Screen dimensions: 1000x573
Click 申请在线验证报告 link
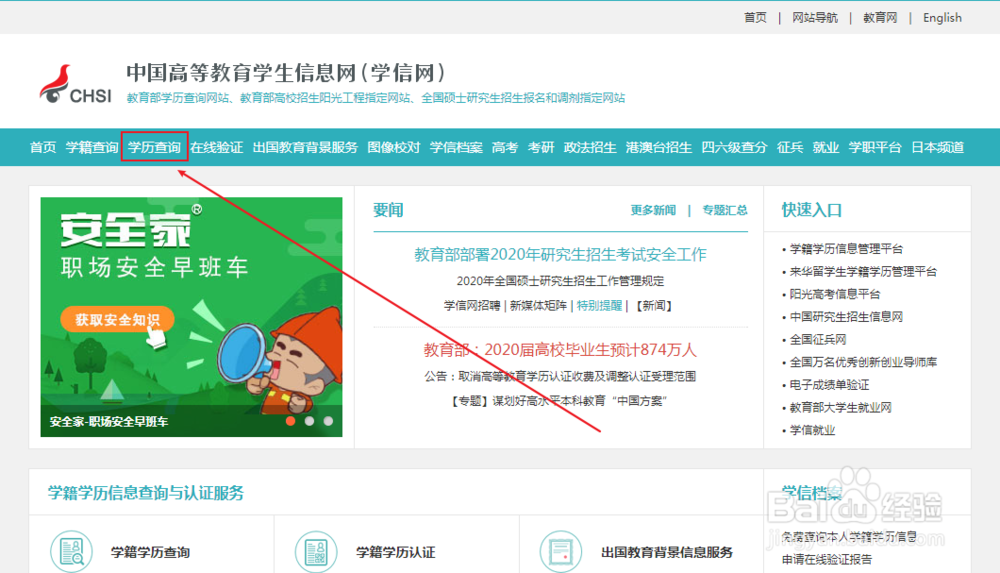[827, 560]
